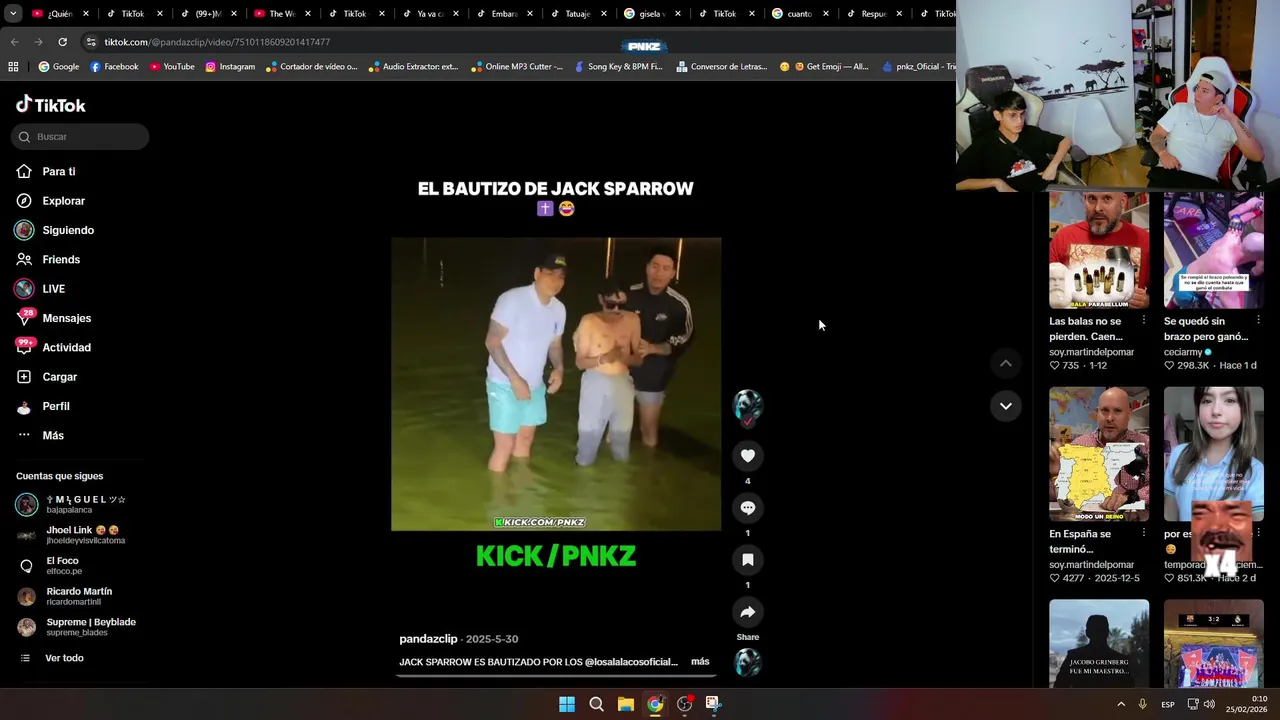Open the LIVE section
The image size is (1280, 720).
(53, 289)
